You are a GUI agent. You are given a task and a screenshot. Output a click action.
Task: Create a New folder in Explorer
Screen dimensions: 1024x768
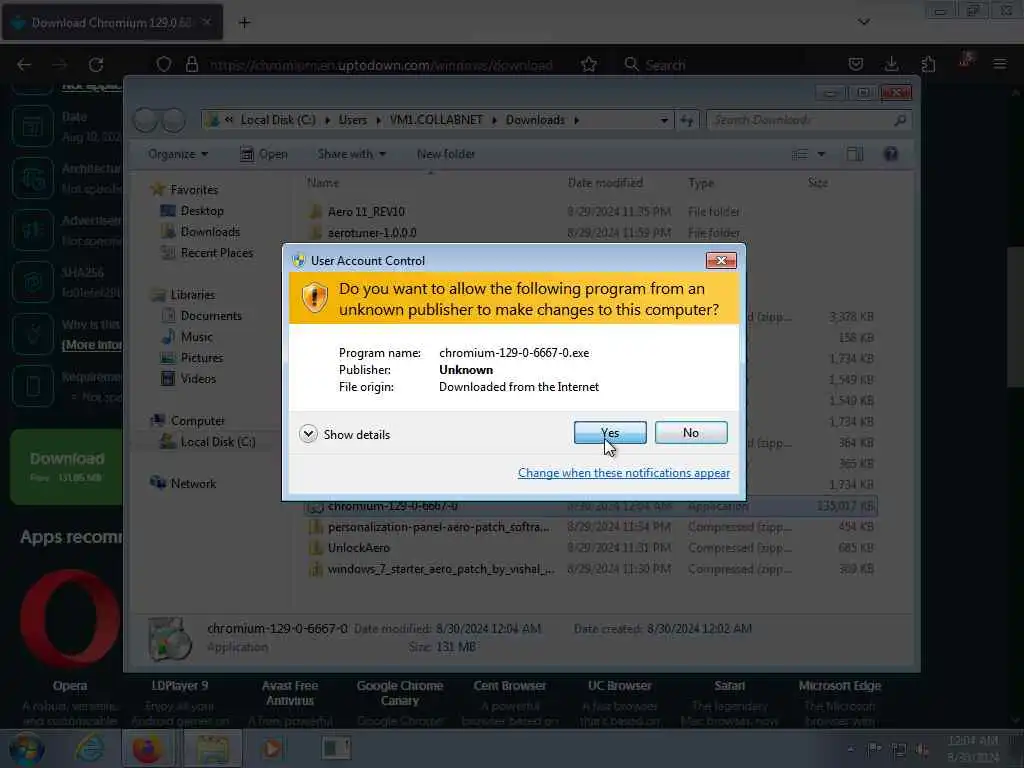tap(446, 154)
